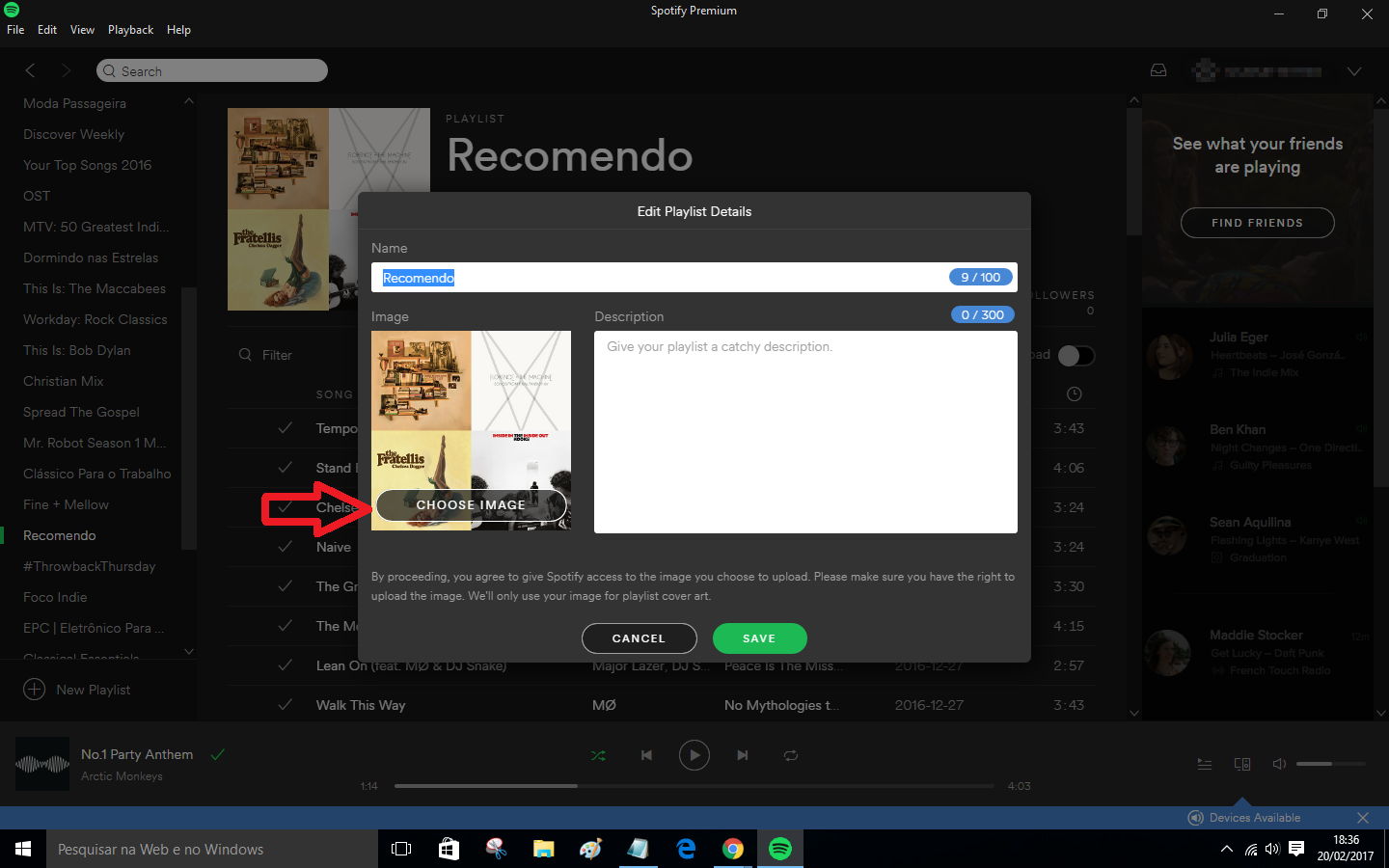Open Google Chrome from taskbar
1389x868 pixels.
(733, 849)
